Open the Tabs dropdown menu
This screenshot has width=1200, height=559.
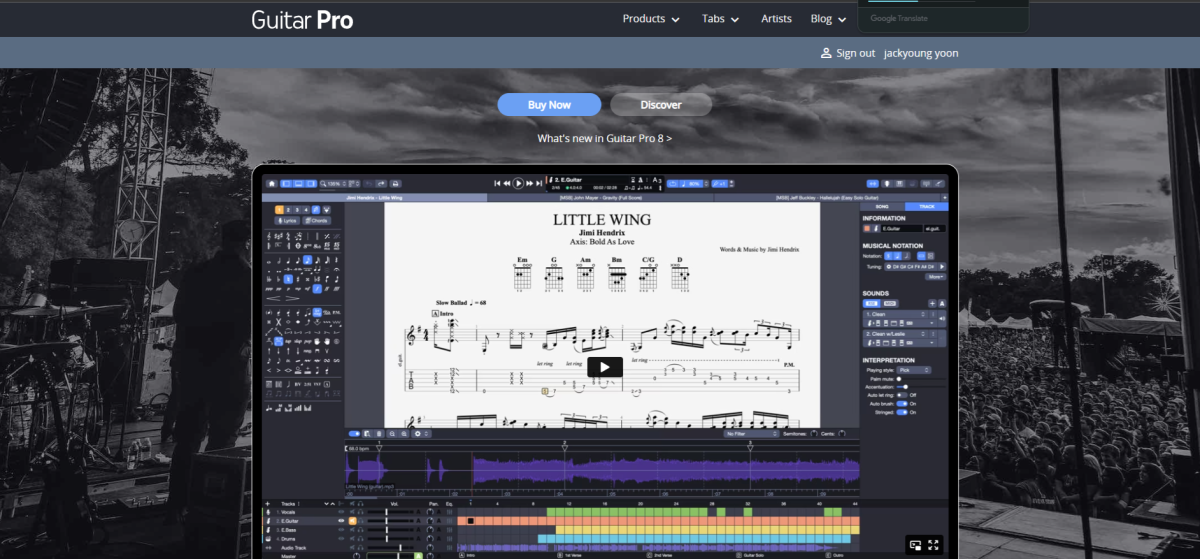tap(721, 19)
